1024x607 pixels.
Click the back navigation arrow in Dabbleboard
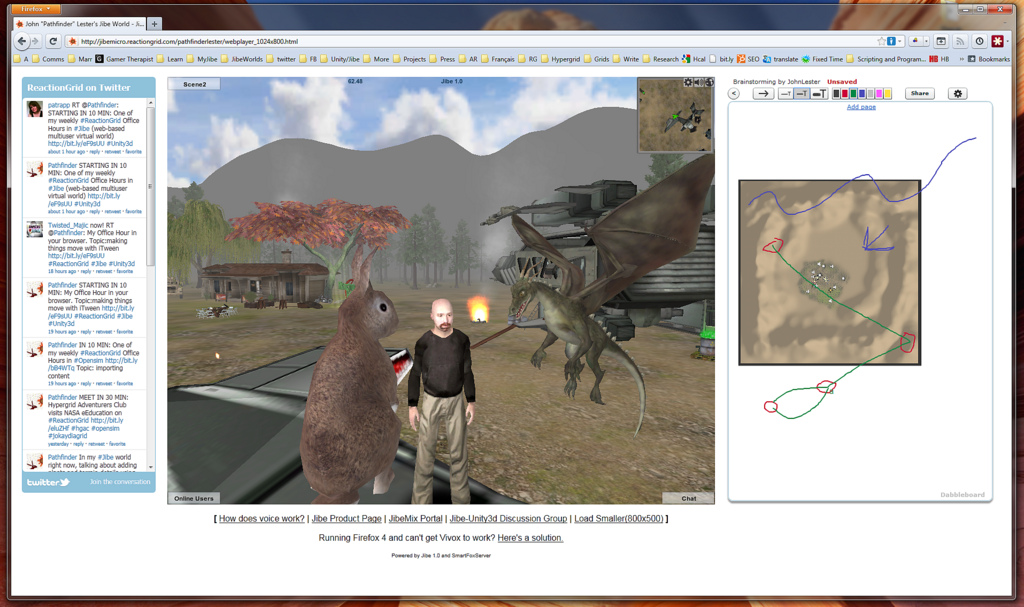point(733,93)
